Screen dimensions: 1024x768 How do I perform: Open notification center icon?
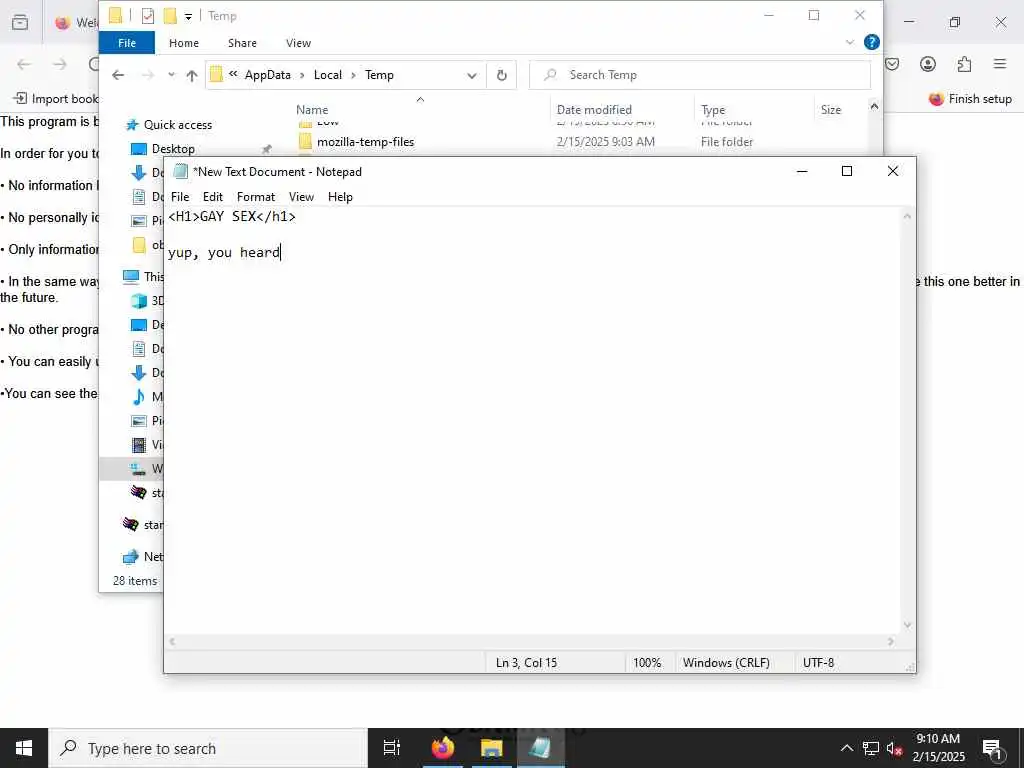click(x=992, y=748)
